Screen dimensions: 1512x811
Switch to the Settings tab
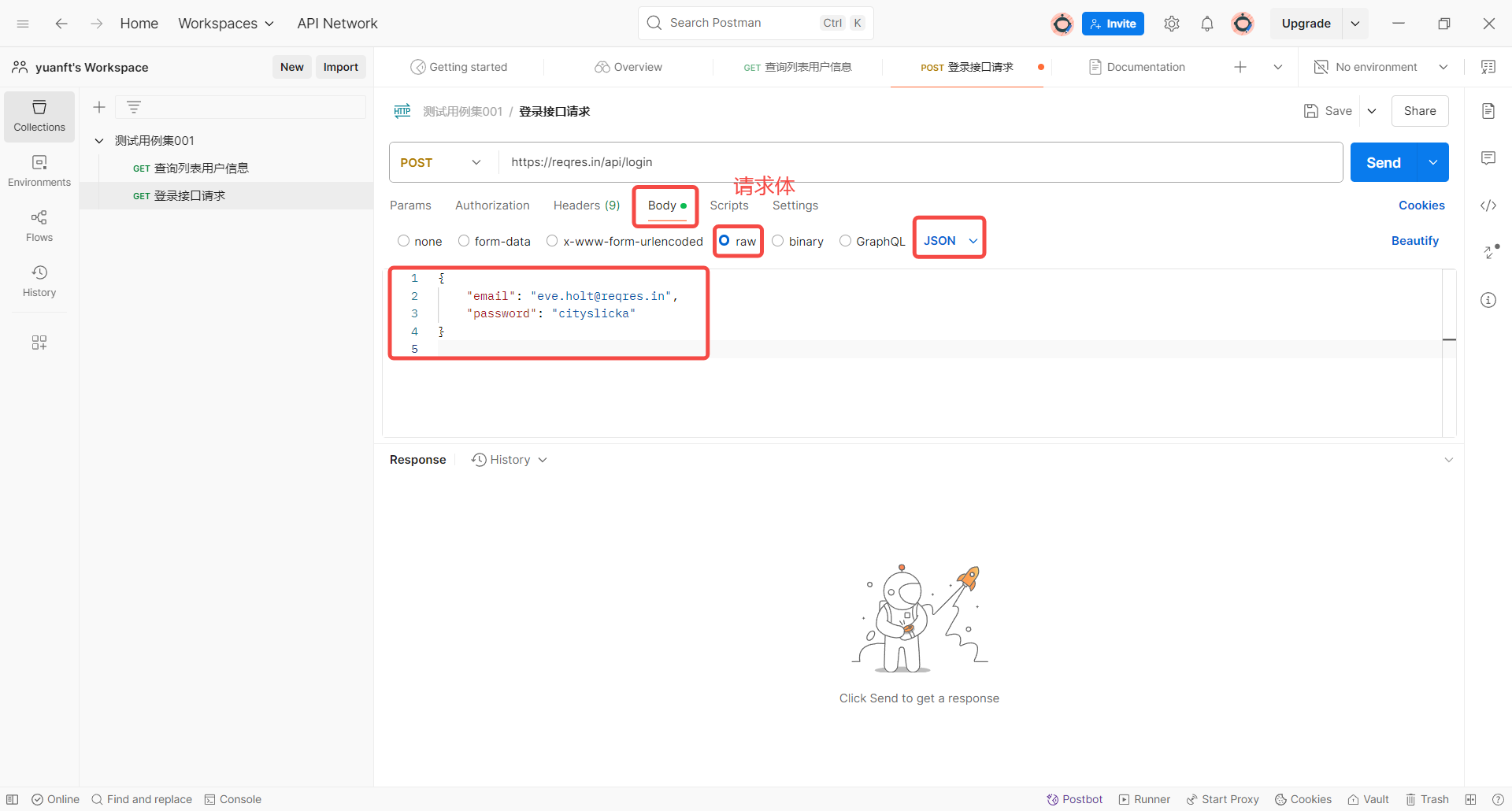point(795,206)
